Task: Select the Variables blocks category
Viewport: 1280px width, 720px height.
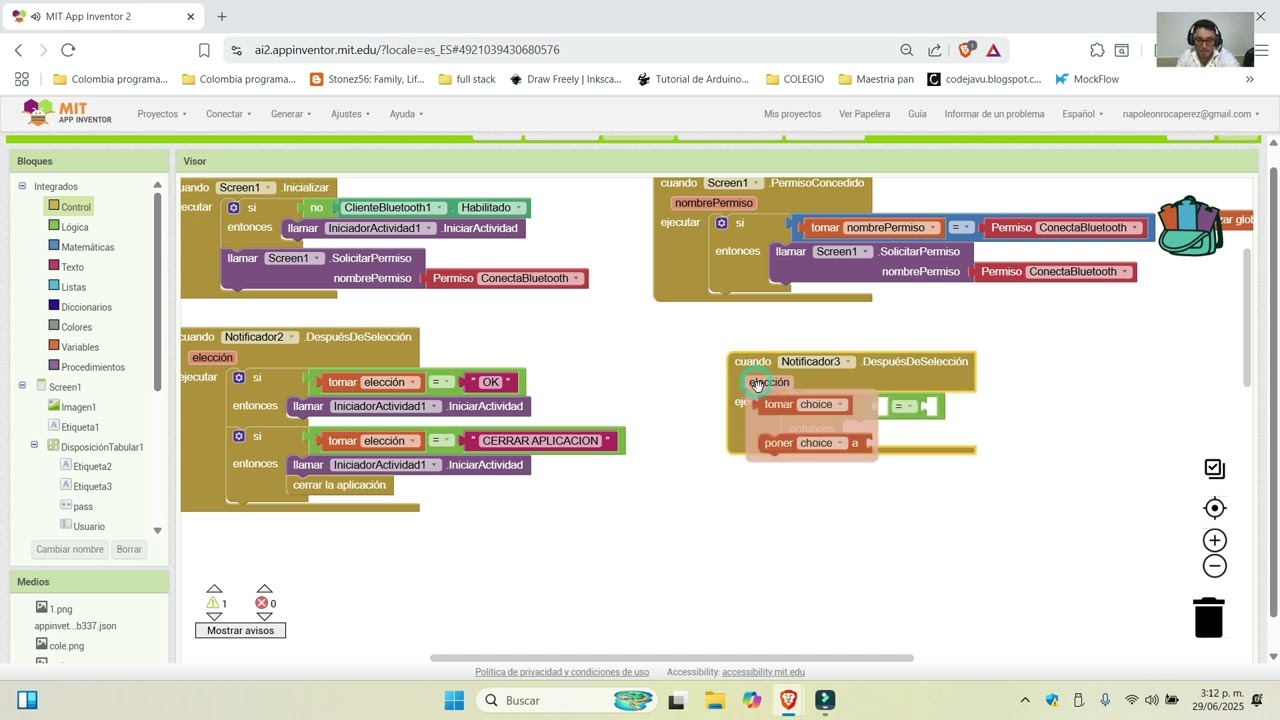Action: (x=80, y=347)
